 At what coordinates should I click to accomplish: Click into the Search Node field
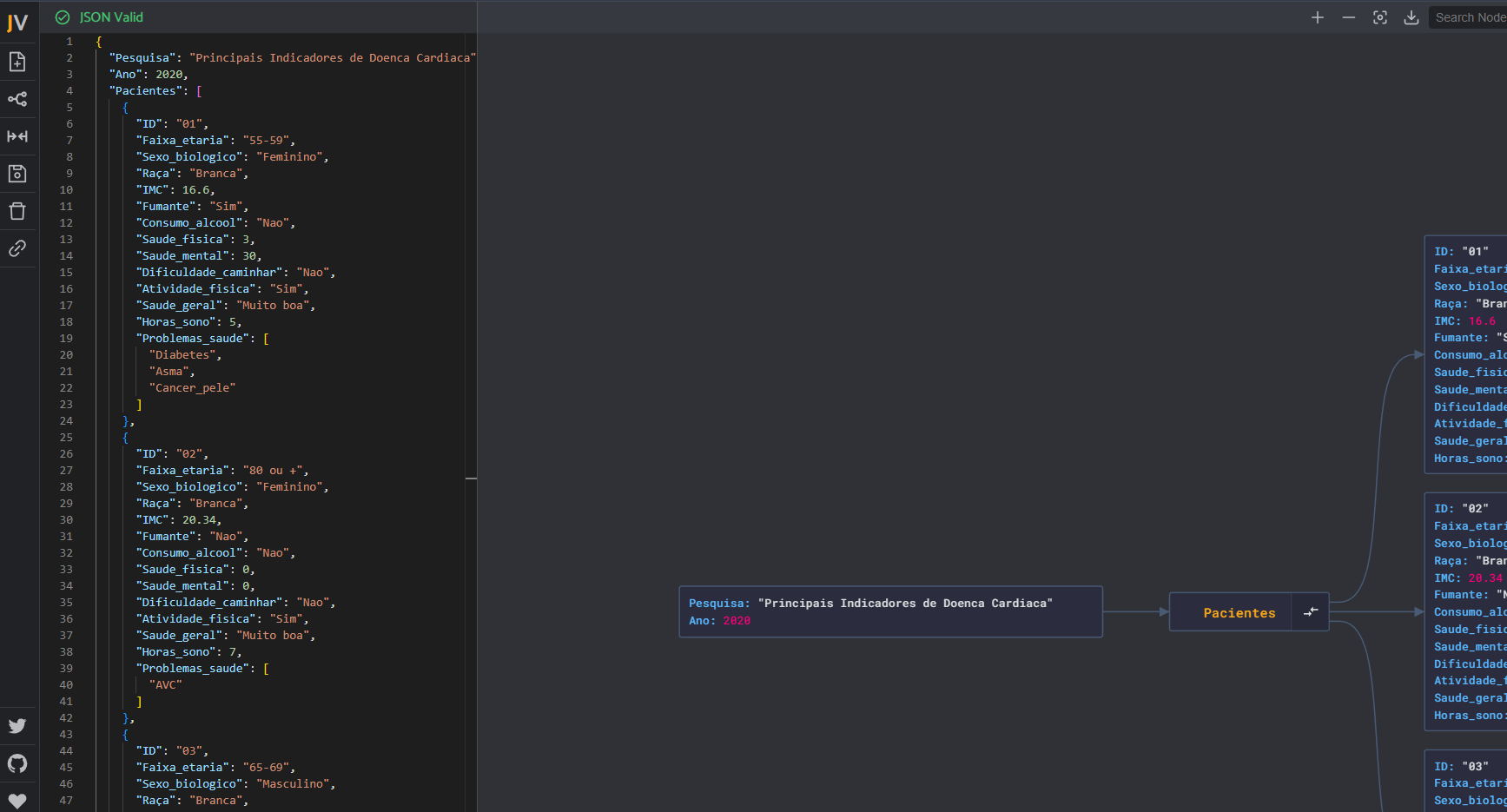click(x=1468, y=17)
